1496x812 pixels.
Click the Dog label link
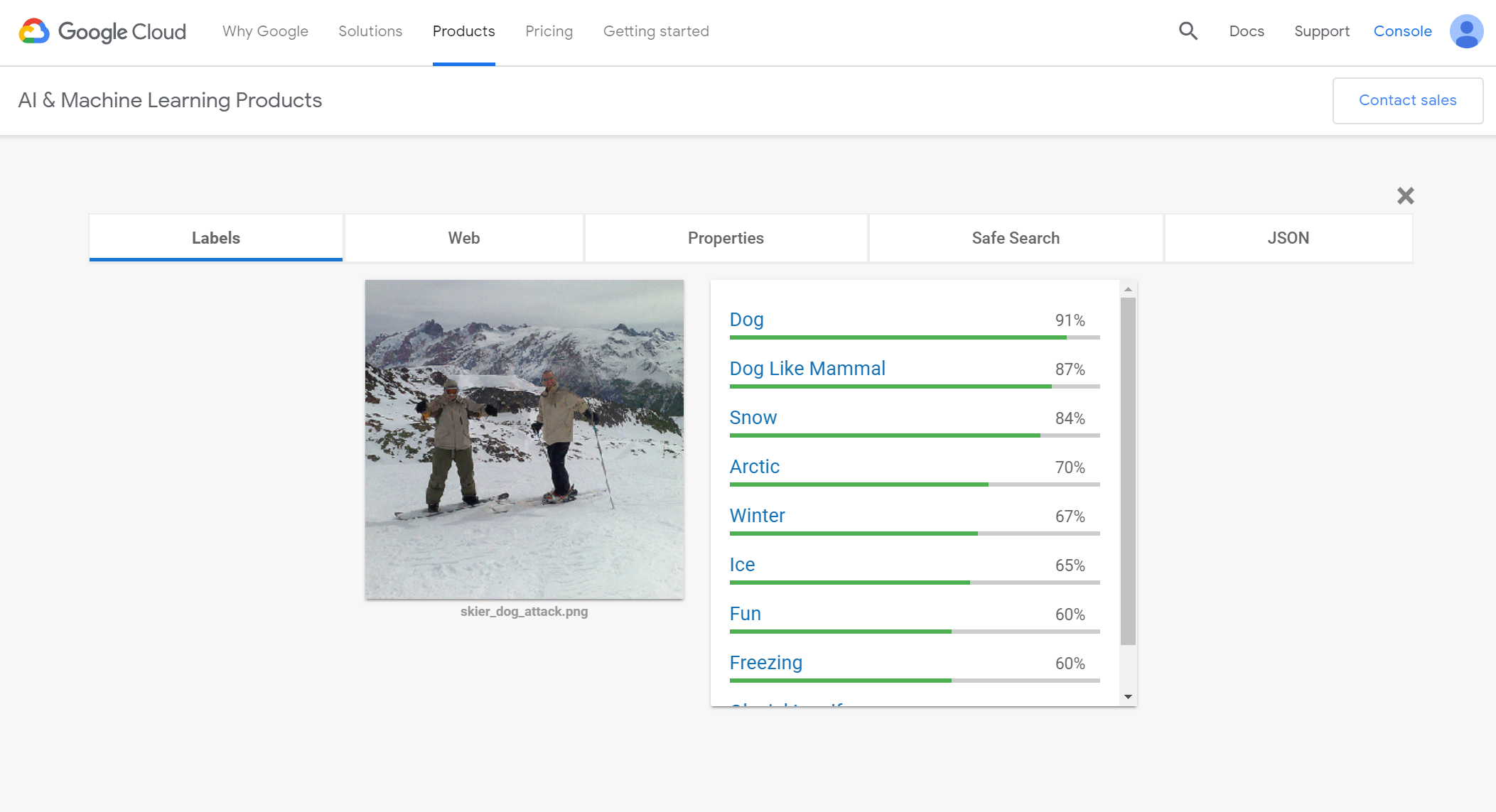pyautogui.click(x=746, y=319)
